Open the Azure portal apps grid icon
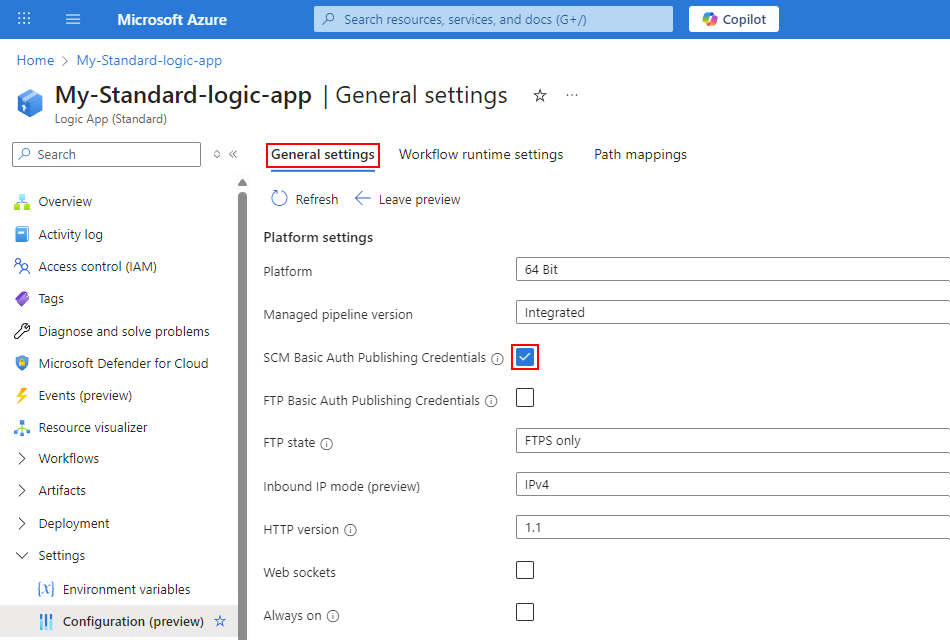Viewport: 950px width, 640px height. (x=25, y=19)
